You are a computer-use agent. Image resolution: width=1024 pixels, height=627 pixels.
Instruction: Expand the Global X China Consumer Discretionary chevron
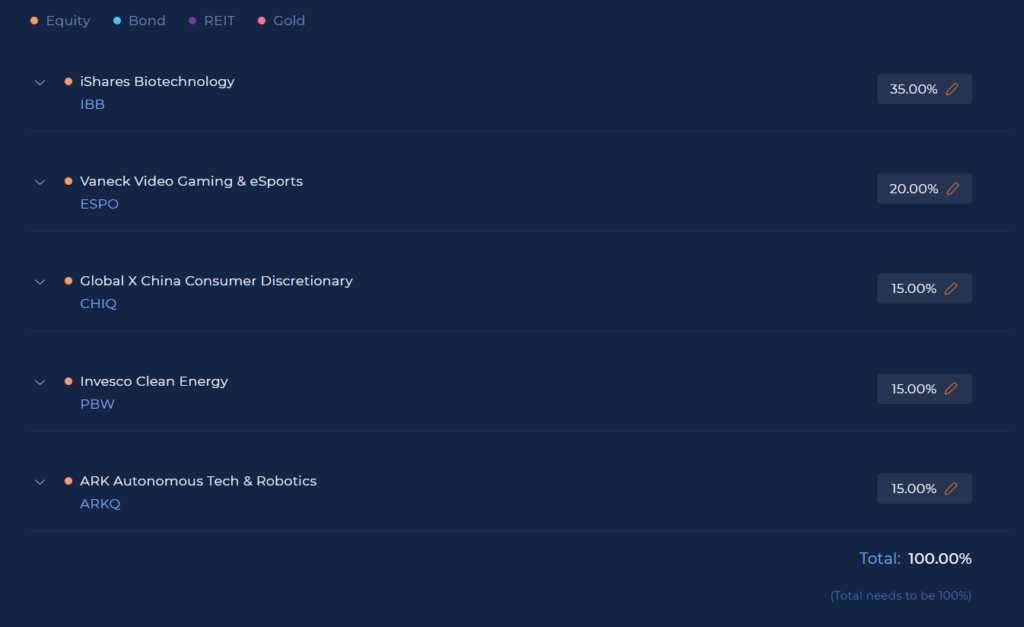click(x=40, y=282)
